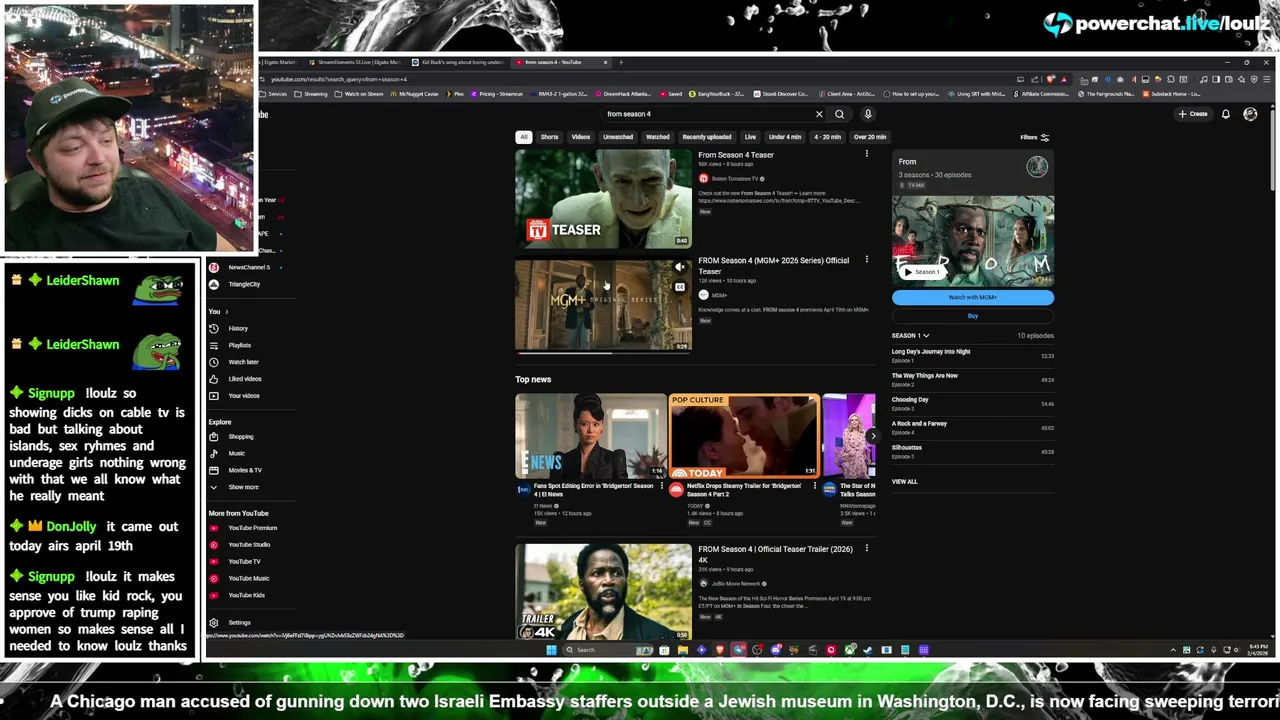Open Your videos in the sidebar
The height and width of the screenshot is (720, 1280).
tap(244, 396)
